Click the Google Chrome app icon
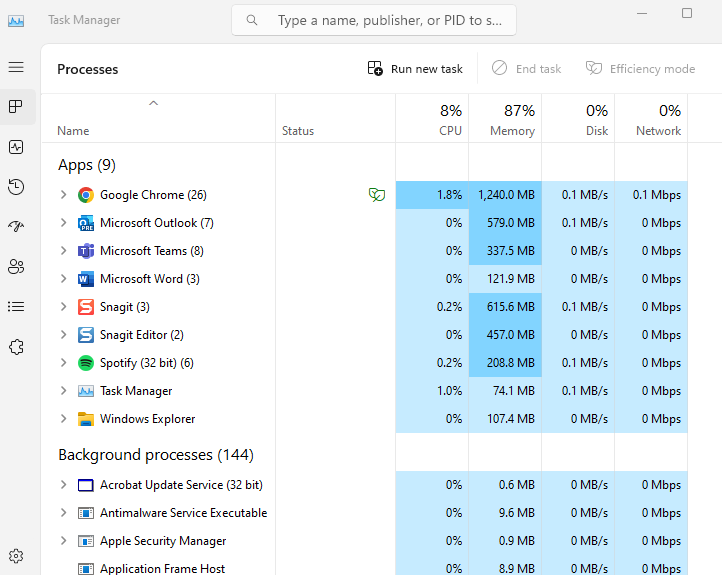 (86, 195)
